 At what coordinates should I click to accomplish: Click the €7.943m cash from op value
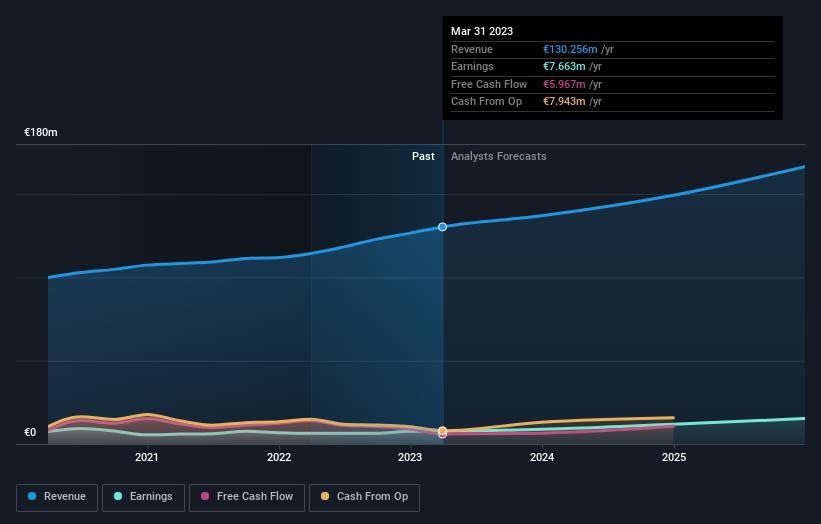tap(564, 102)
